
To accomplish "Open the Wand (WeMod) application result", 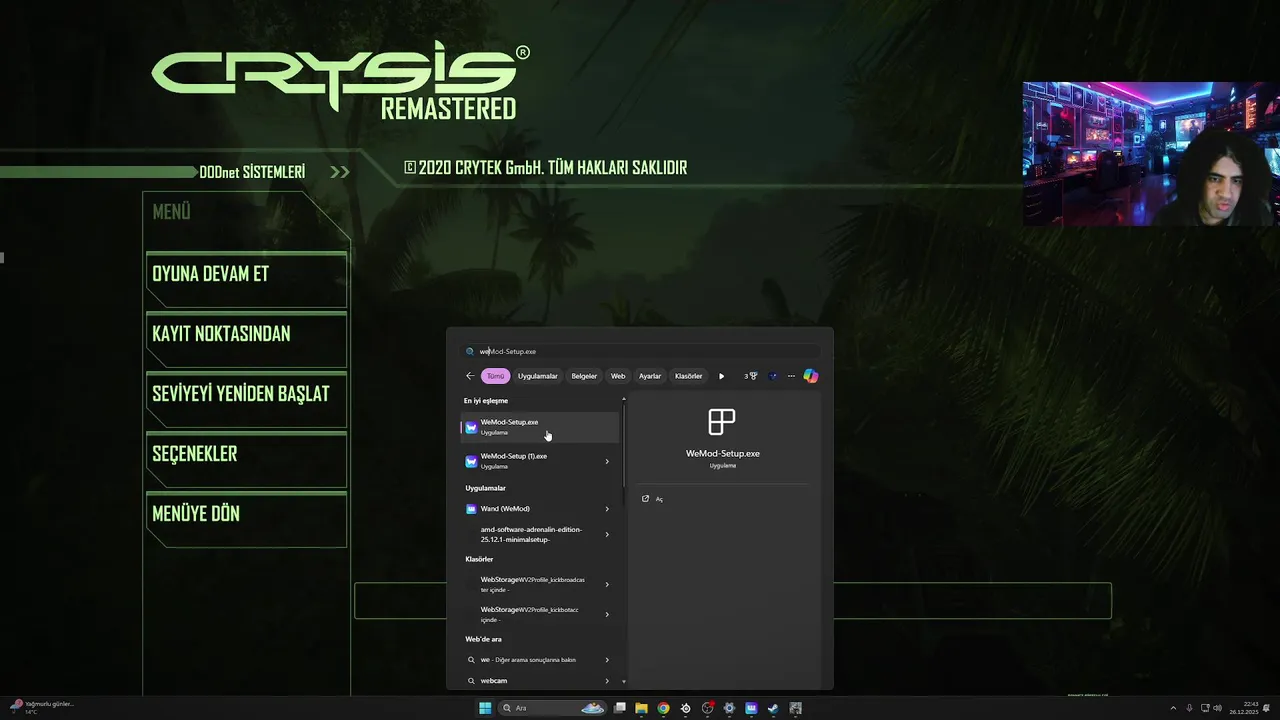I will pyautogui.click(x=540, y=509).
